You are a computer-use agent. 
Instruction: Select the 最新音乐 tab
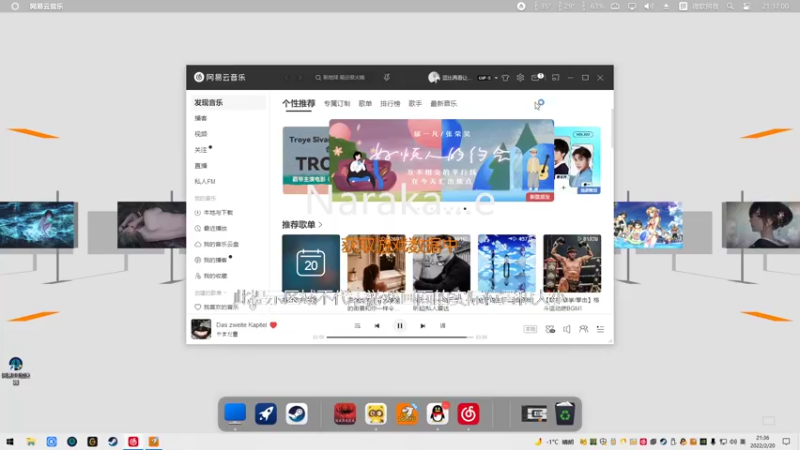pyautogui.click(x=444, y=104)
